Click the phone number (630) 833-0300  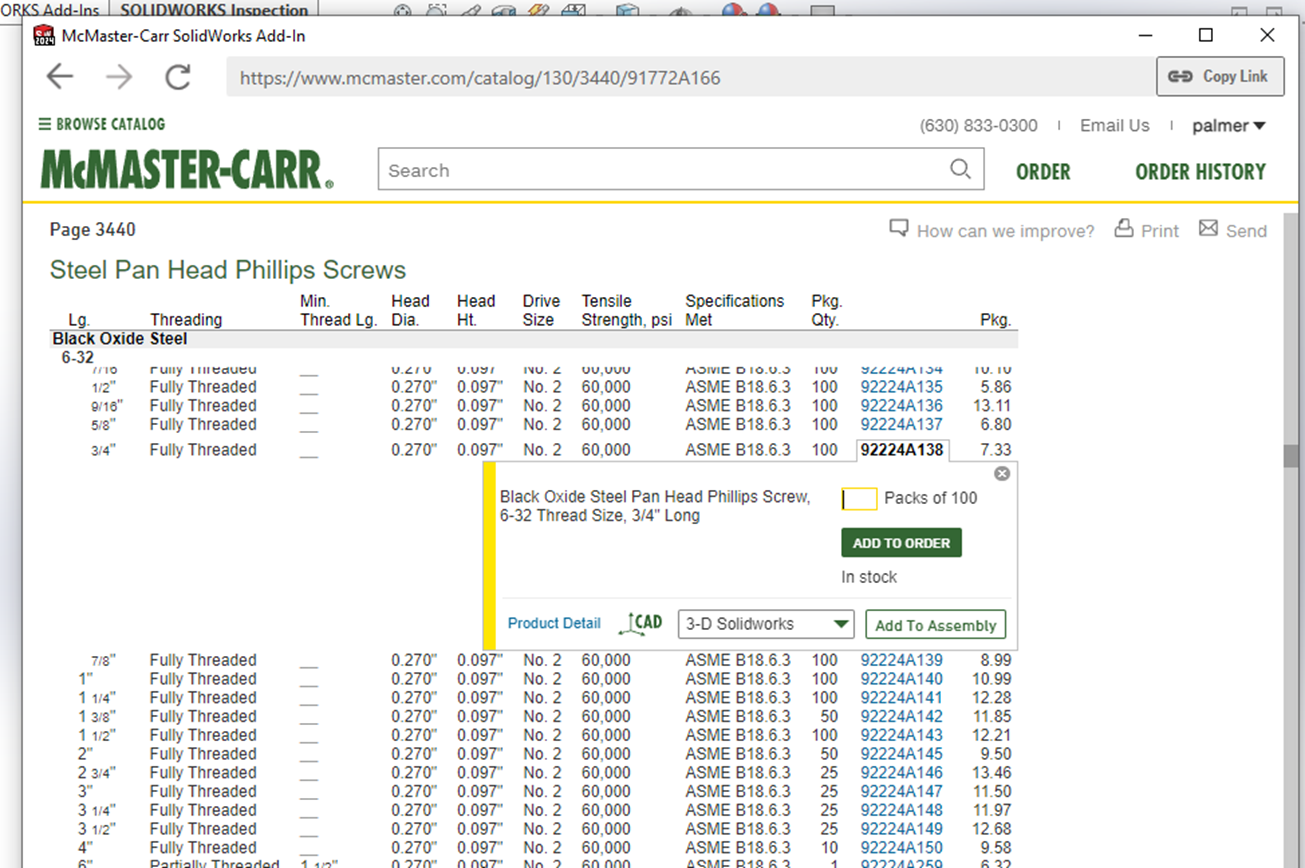point(978,126)
